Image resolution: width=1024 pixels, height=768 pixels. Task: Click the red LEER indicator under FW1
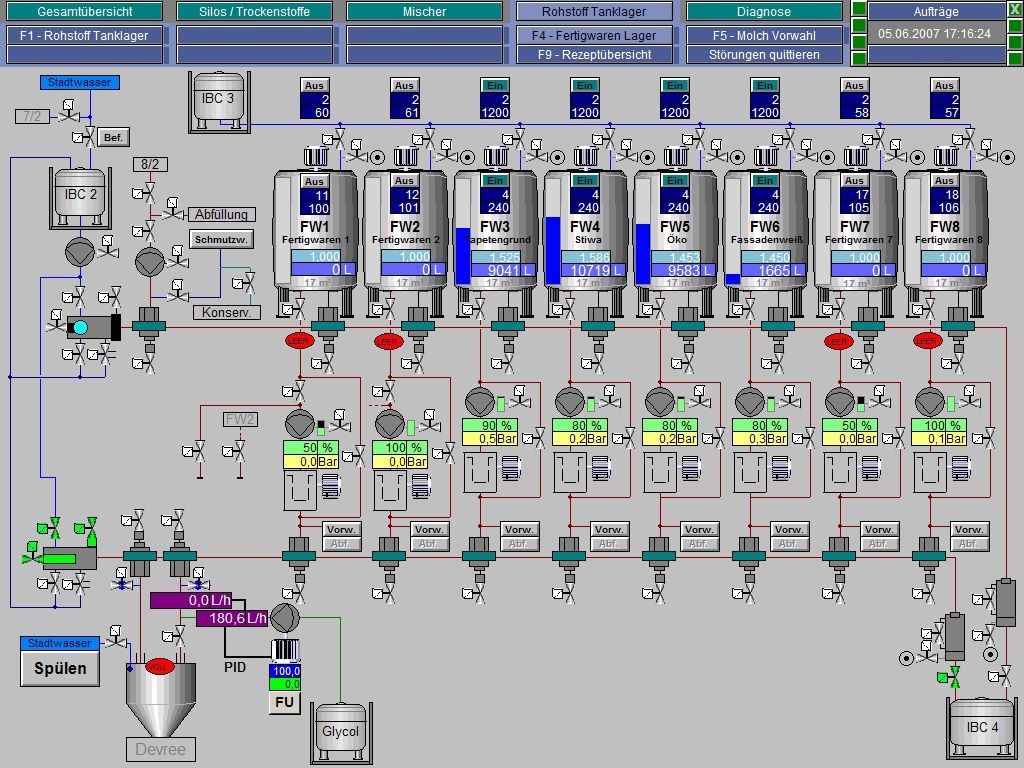tap(299, 341)
